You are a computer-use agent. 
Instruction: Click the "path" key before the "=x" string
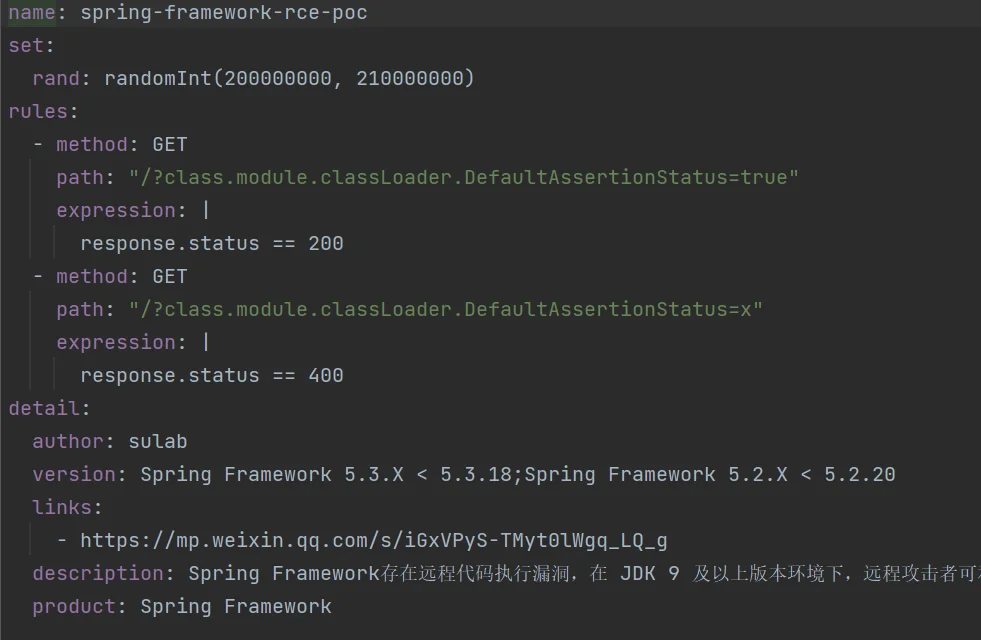point(80,310)
